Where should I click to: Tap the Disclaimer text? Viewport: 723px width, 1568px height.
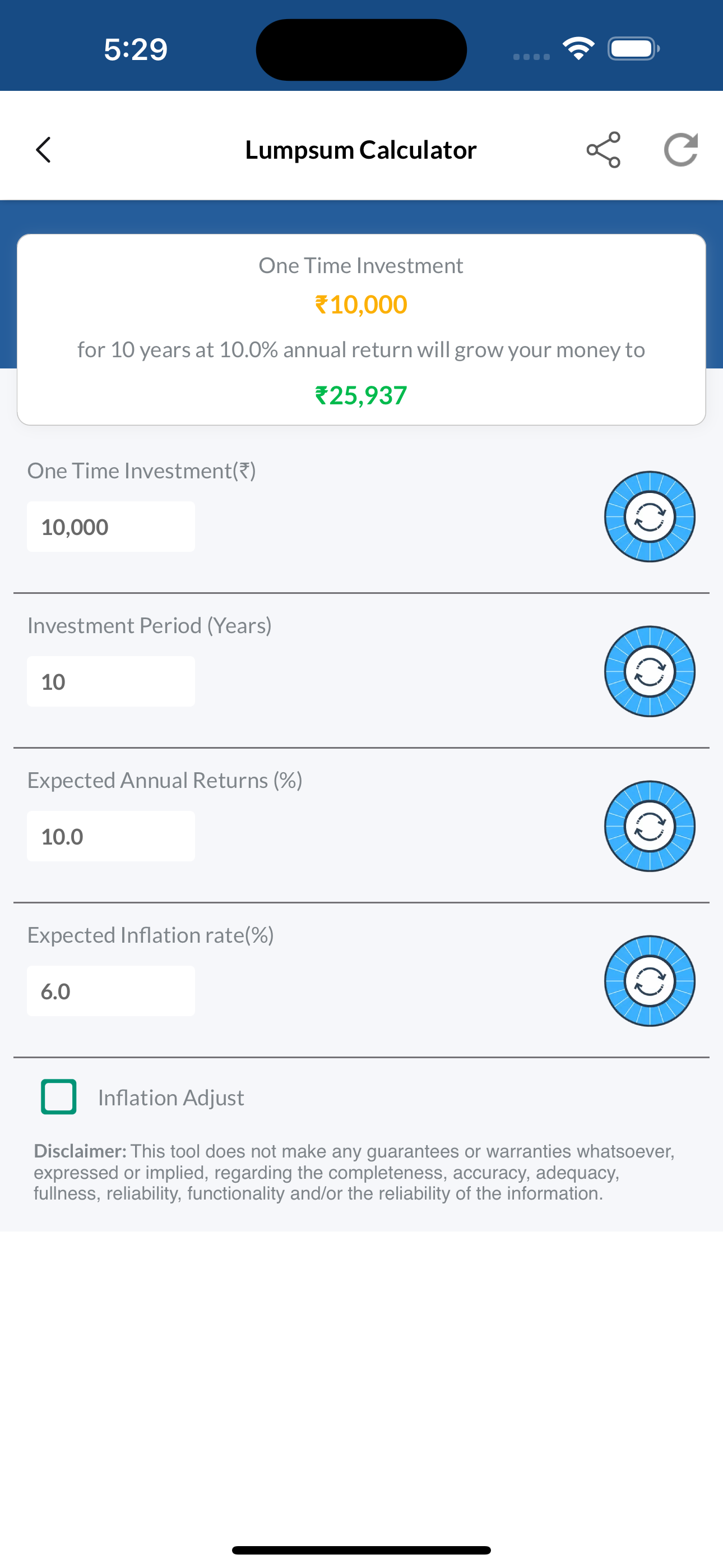point(354,1172)
